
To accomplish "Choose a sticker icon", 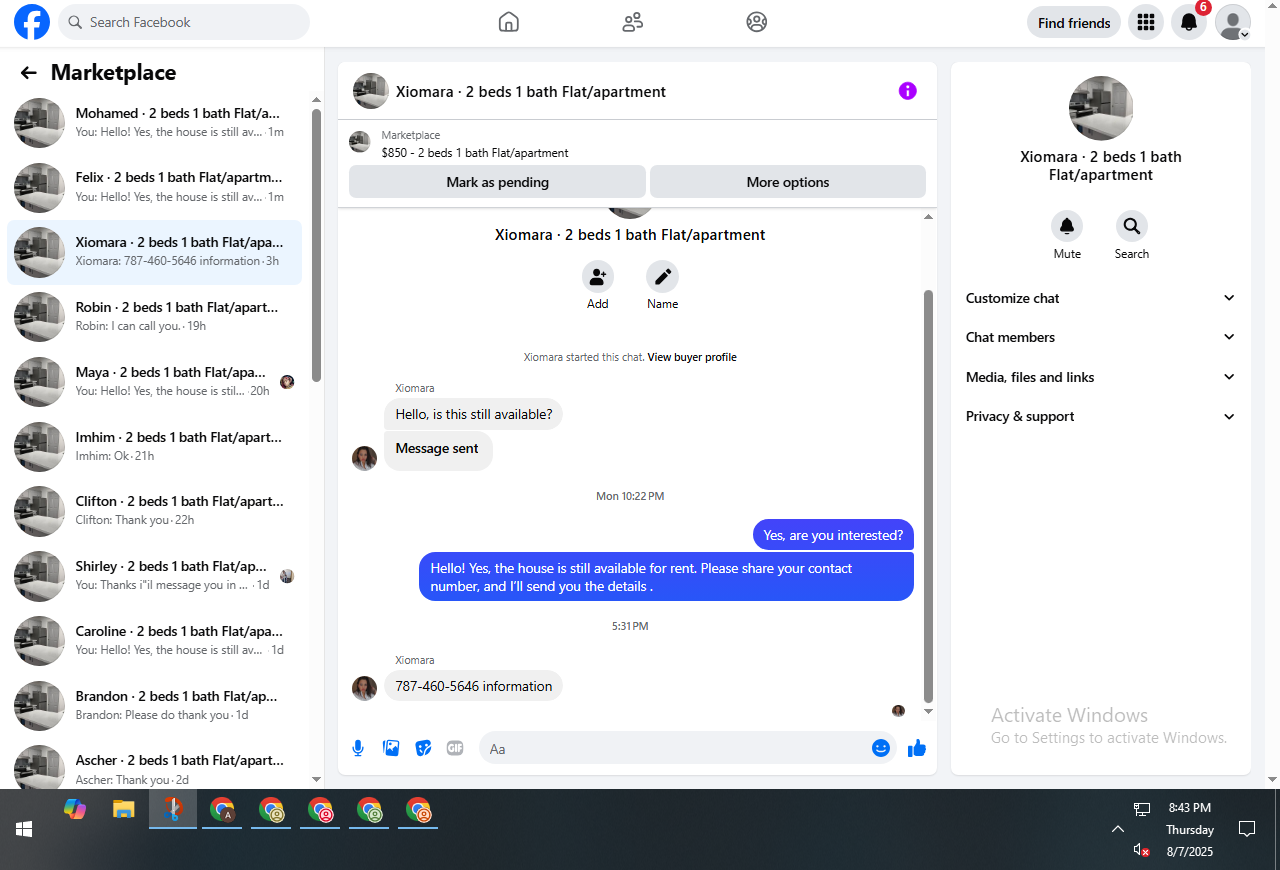I will (423, 748).
